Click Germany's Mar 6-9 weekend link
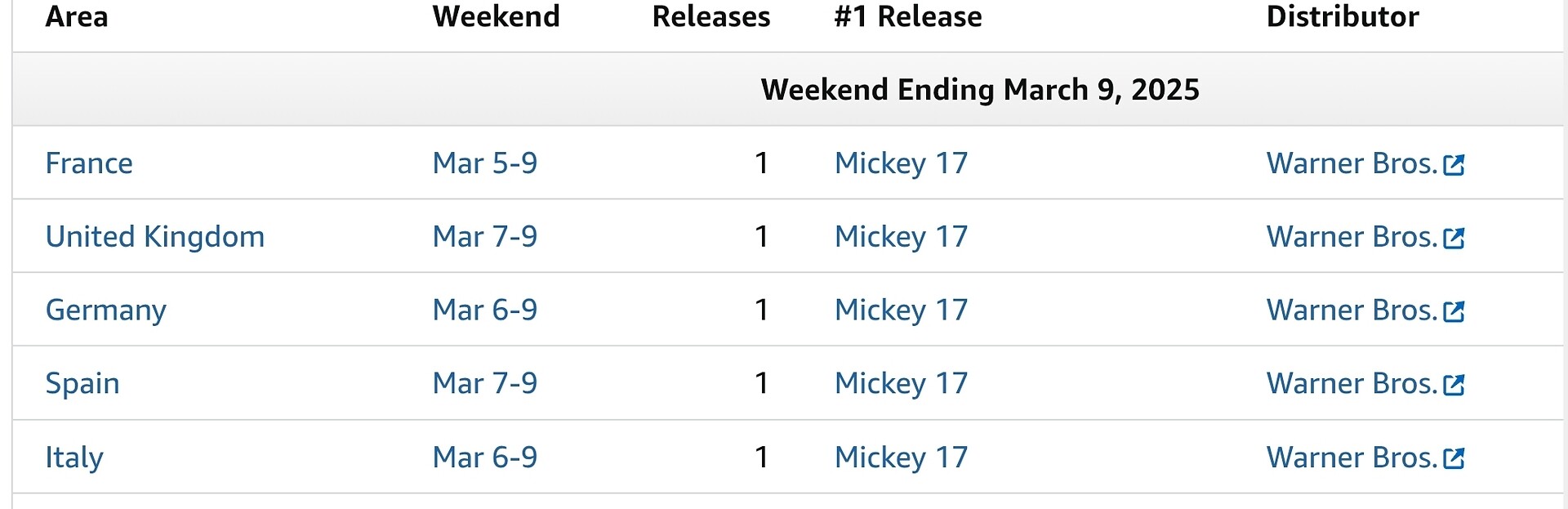This screenshot has height=509, width=1568. tap(485, 310)
